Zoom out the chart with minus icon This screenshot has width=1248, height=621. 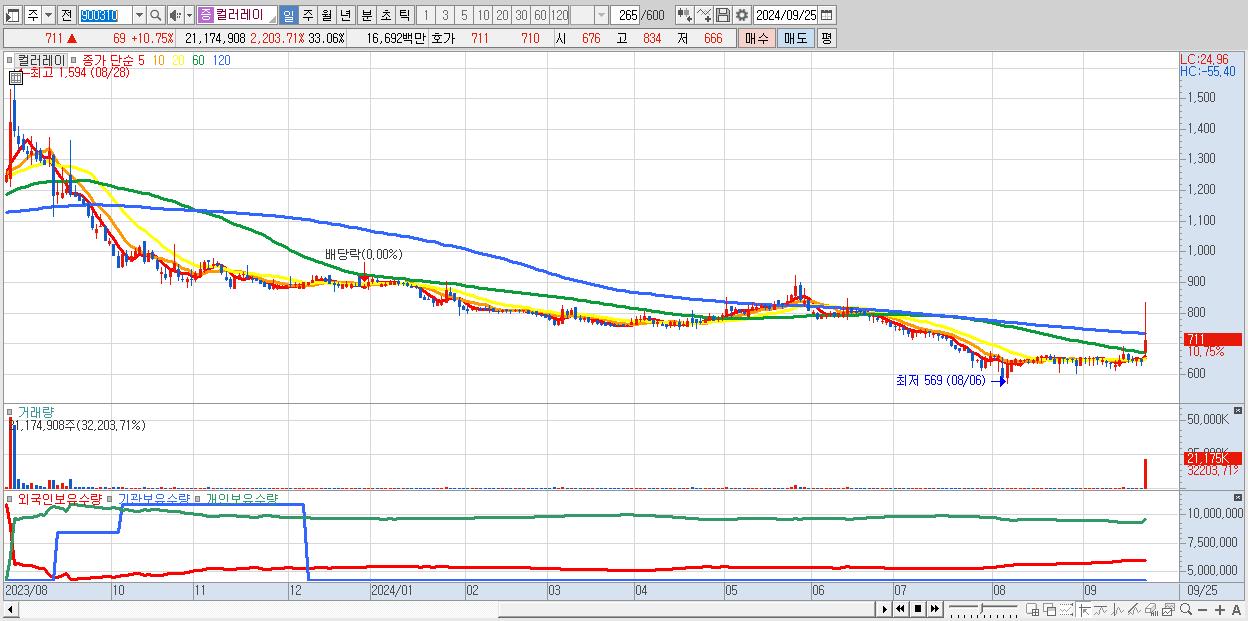coord(1203,610)
